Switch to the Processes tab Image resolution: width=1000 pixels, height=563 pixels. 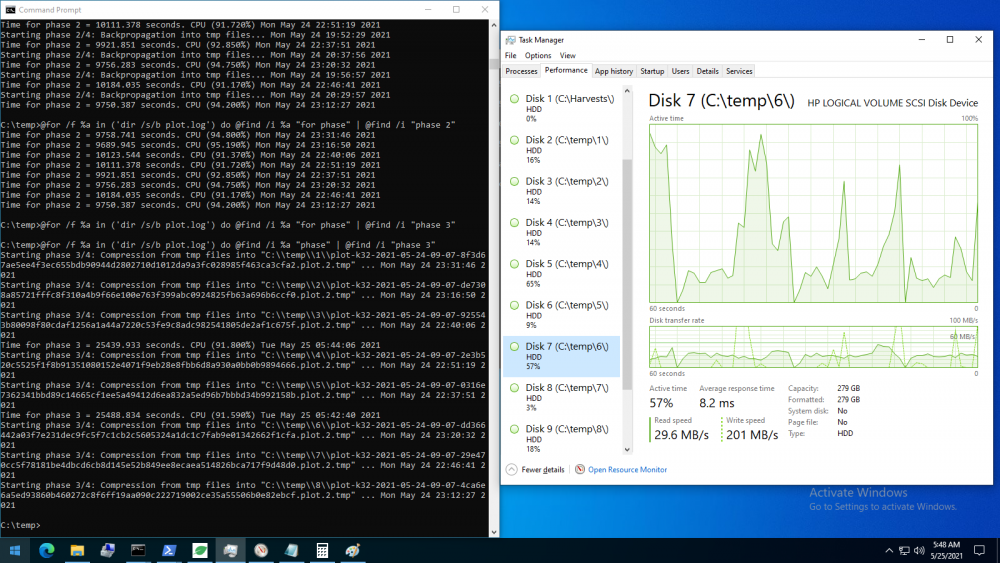(521, 71)
